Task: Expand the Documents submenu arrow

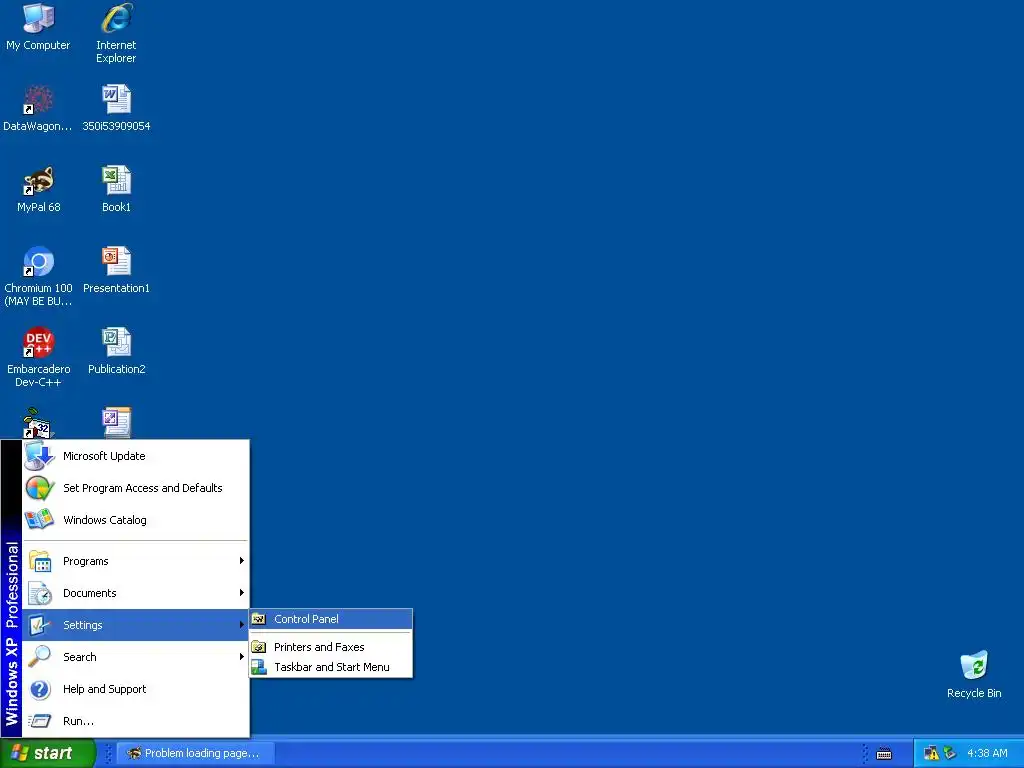Action: [x=242, y=593]
